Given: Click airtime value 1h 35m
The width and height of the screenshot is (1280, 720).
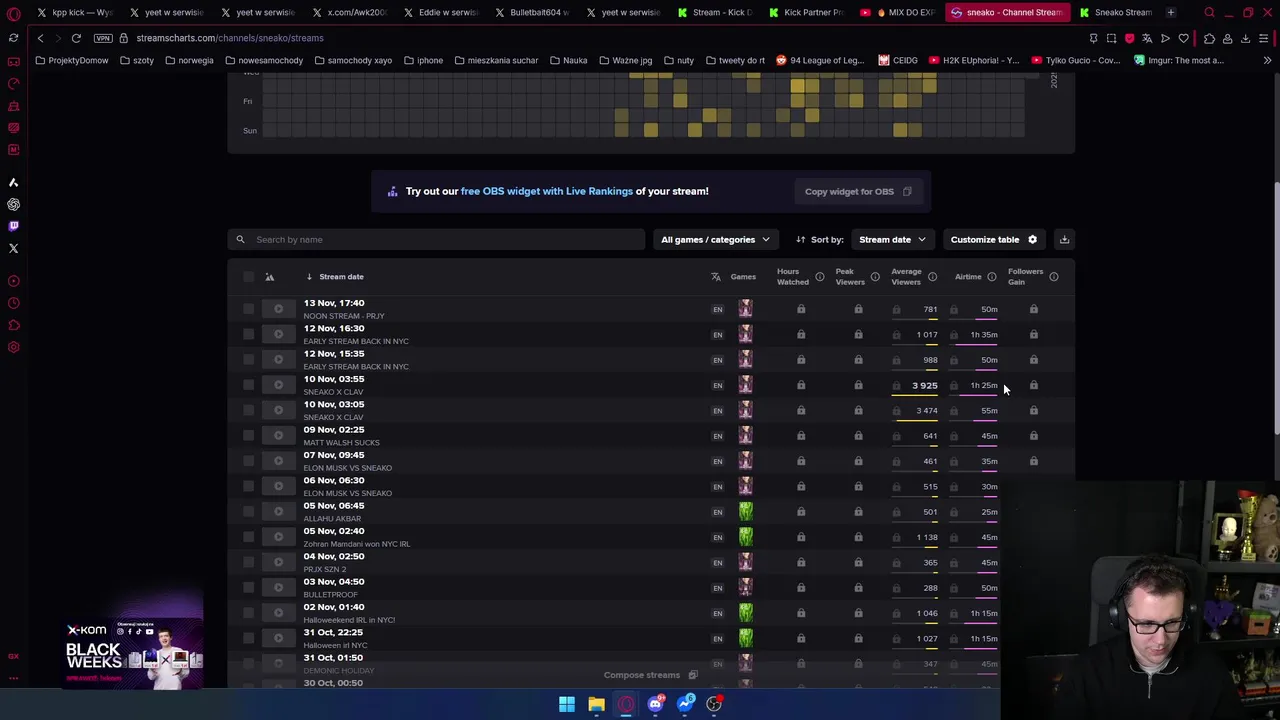Looking at the screenshot, I should (984, 335).
